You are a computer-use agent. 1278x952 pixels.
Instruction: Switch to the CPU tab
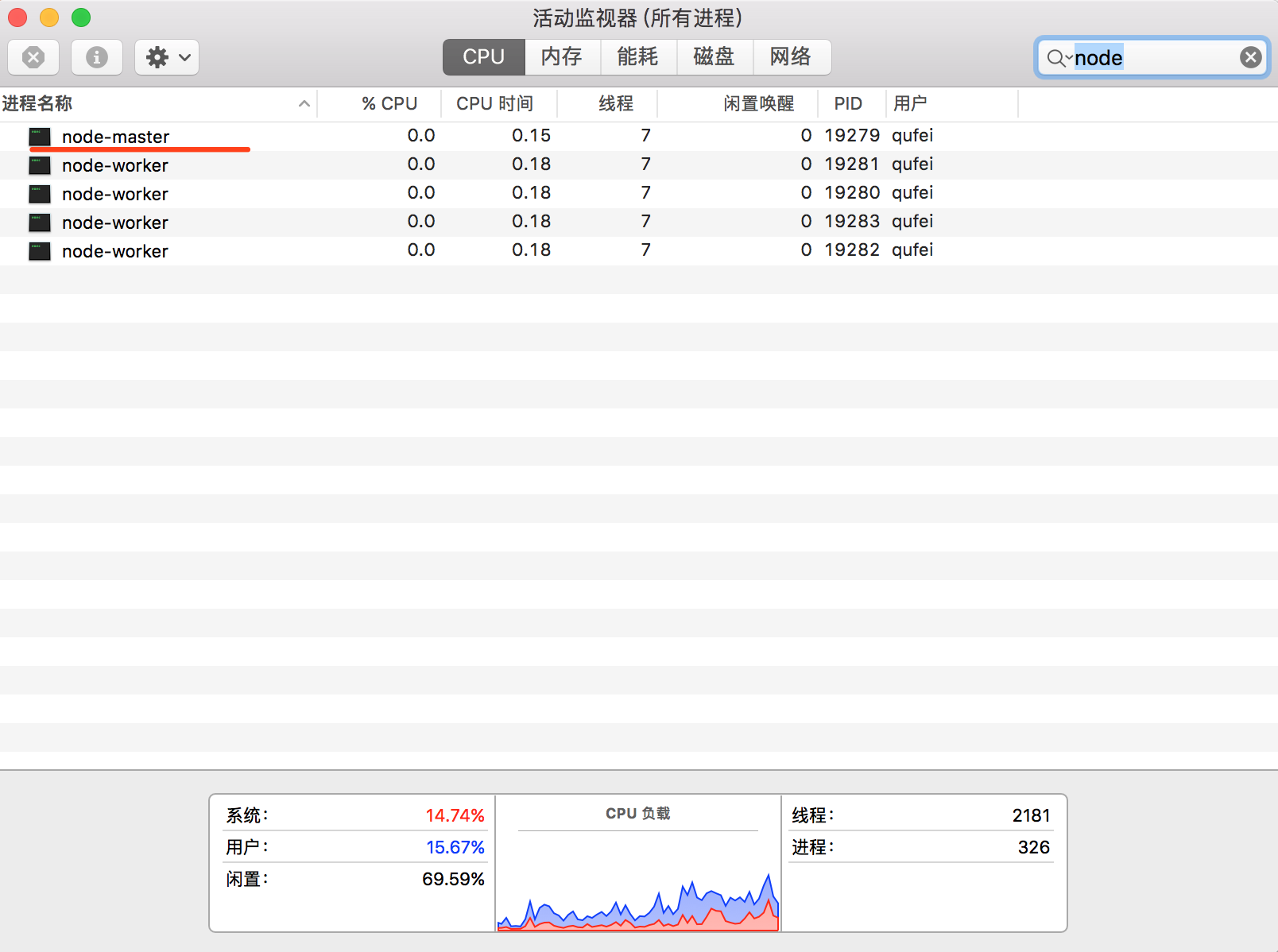click(x=483, y=57)
